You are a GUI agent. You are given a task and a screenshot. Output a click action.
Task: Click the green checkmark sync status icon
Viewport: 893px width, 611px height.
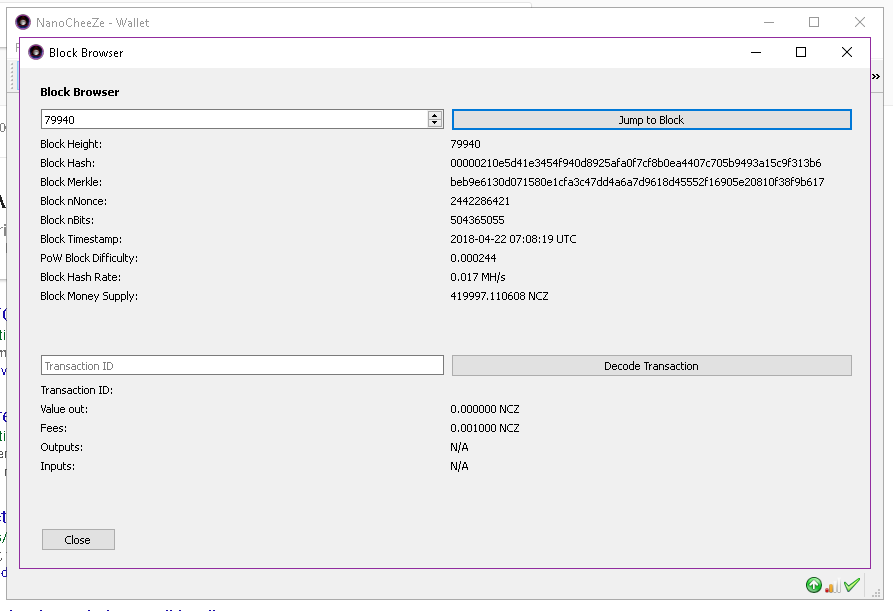852,586
